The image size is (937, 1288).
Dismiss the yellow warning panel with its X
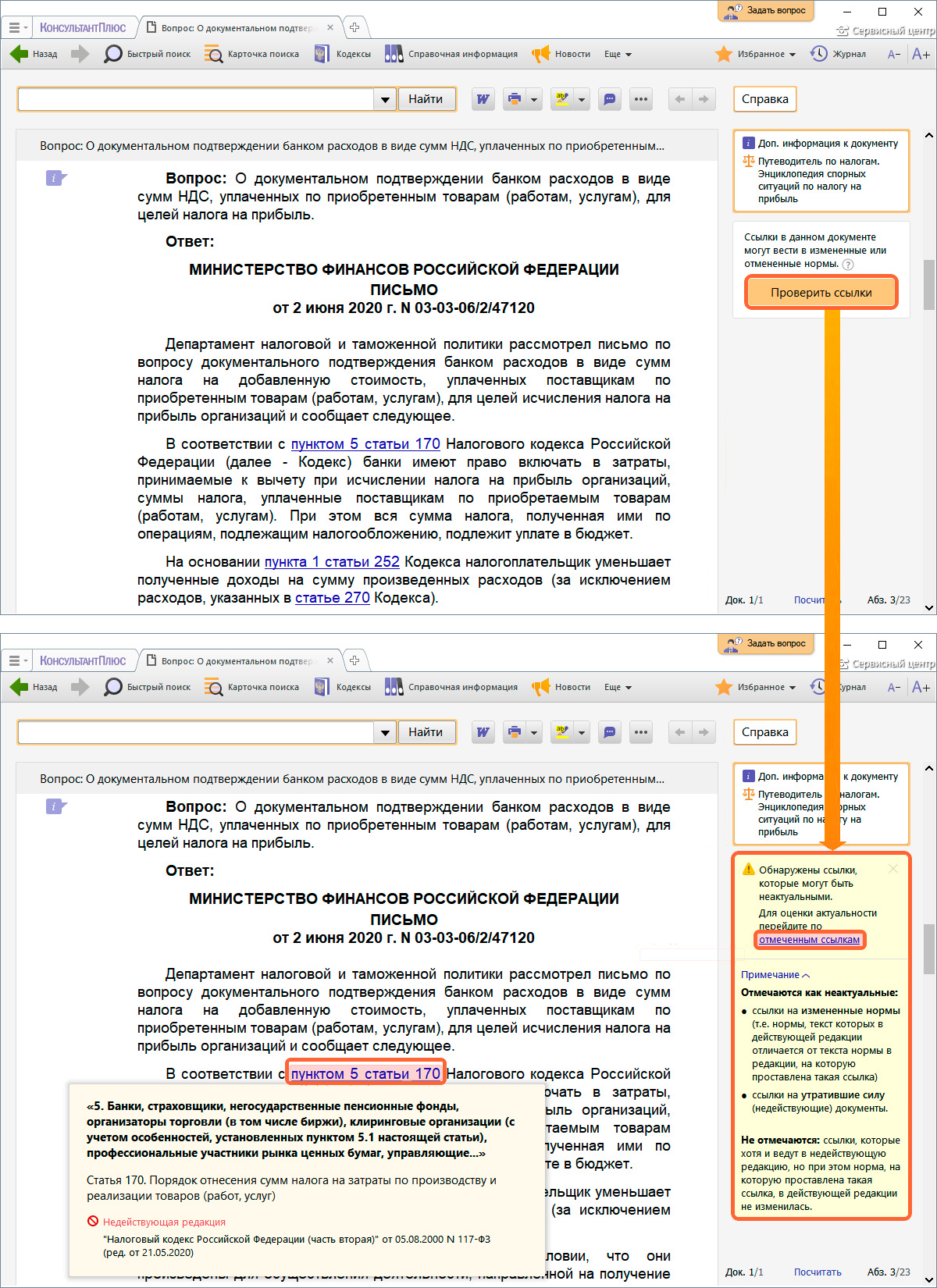(x=893, y=869)
